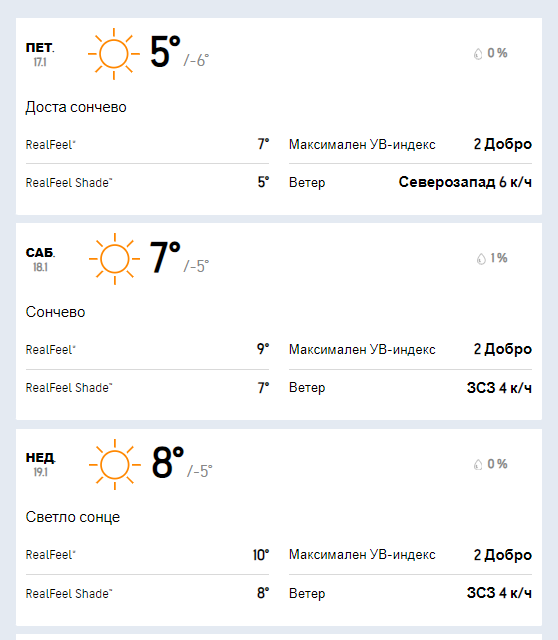Screen dimensions: 558x640
Task: Open the НЕД. 19.1 daily forecast card
Action: pos(279,527)
